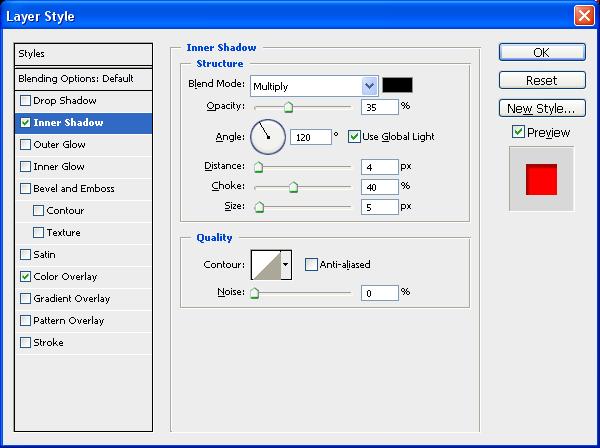Click the Distance slider handle

pos(259,167)
